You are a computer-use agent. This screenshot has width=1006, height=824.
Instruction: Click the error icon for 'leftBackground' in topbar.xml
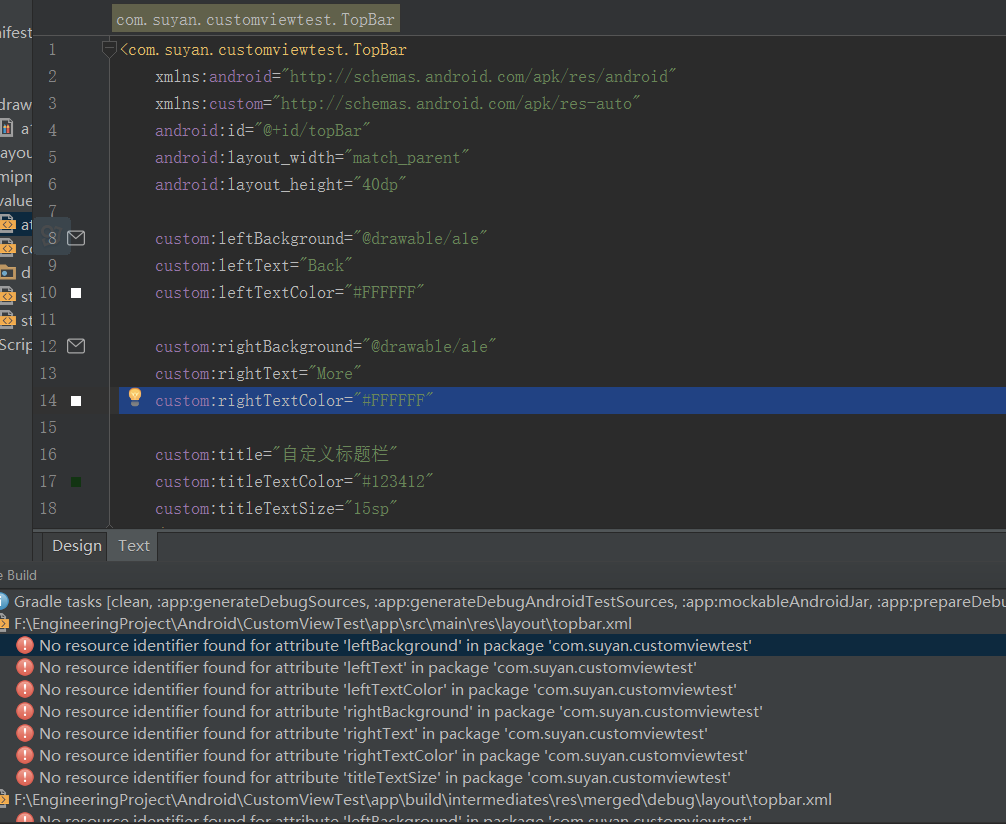click(x=24, y=645)
